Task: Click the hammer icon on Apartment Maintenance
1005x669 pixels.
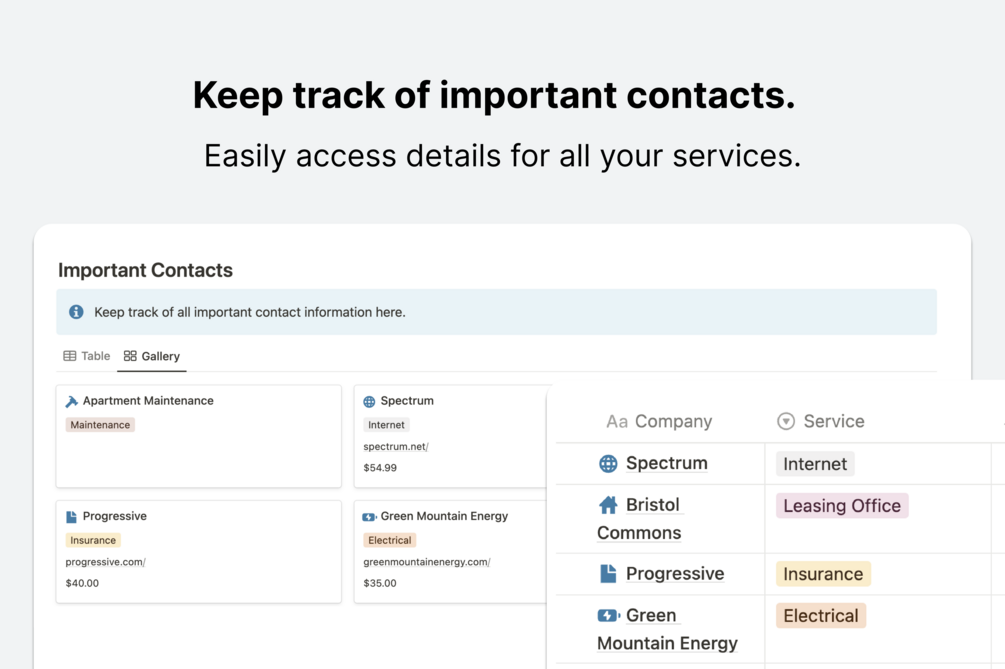Action: tap(72, 401)
